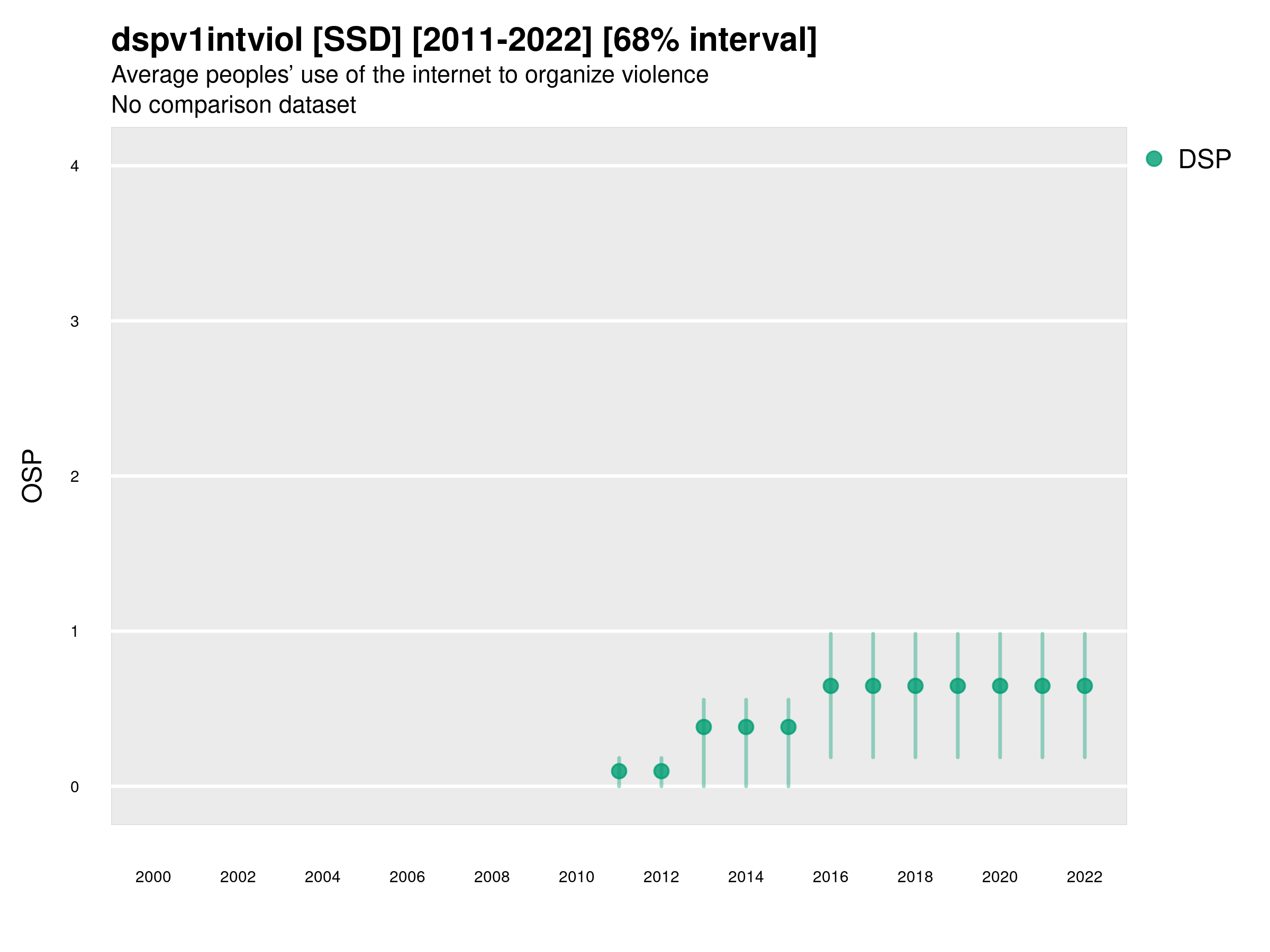
Task: Click the 2022 DSP data point
Action: point(1085,686)
